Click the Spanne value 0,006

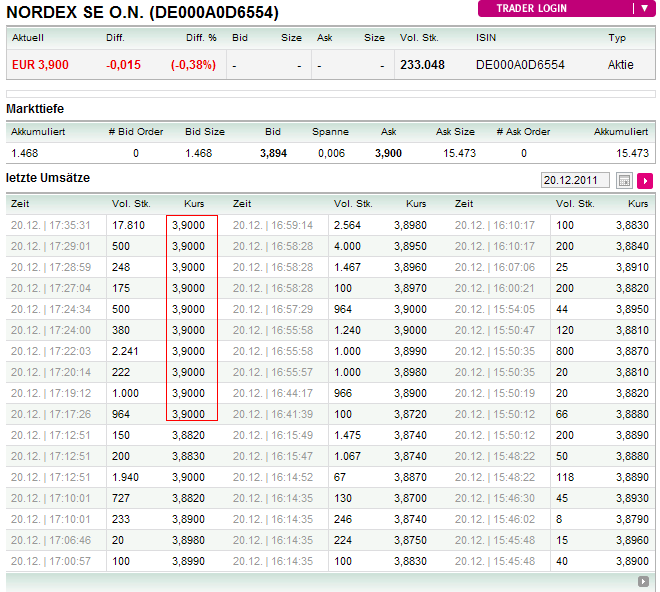(331, 153)
